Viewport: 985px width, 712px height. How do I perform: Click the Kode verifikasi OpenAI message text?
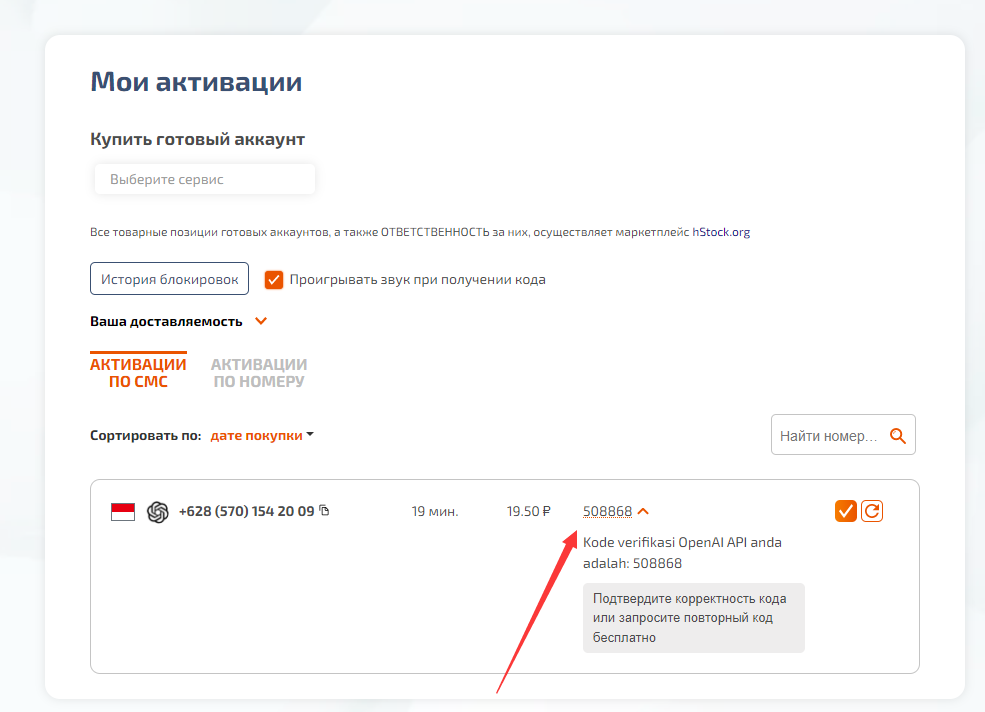click(682, 553)
